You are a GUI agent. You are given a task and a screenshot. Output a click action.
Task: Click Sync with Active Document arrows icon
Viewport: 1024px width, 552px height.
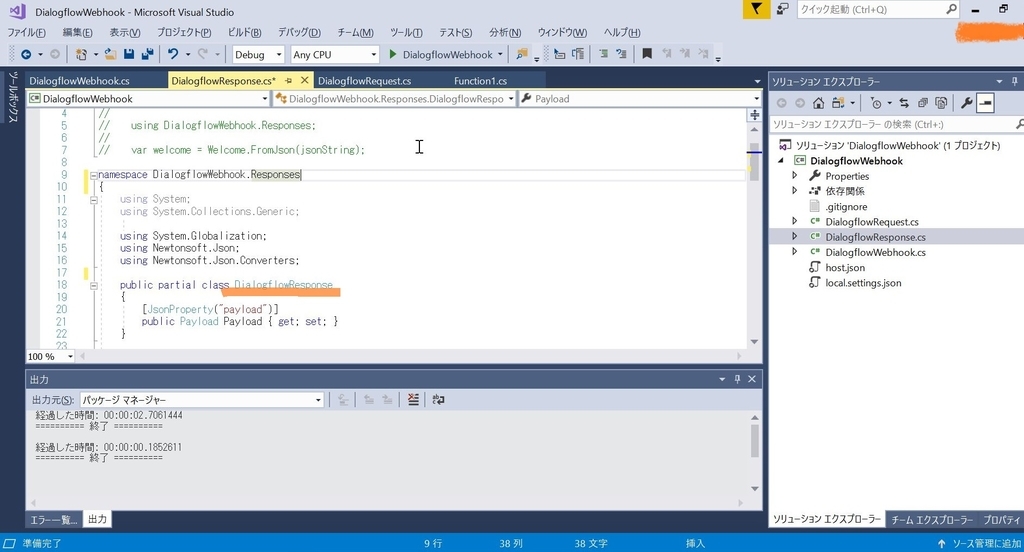click(x=904, y=103)
